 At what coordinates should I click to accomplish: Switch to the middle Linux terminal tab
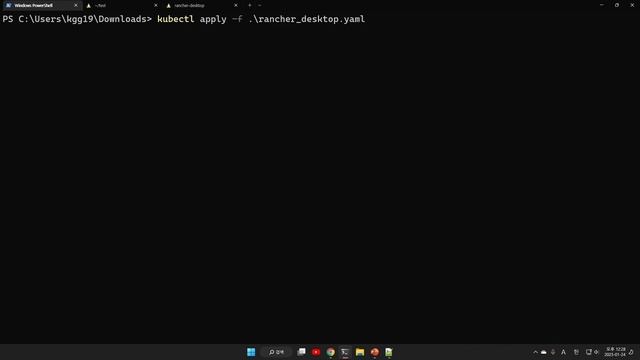pos(122,5)
